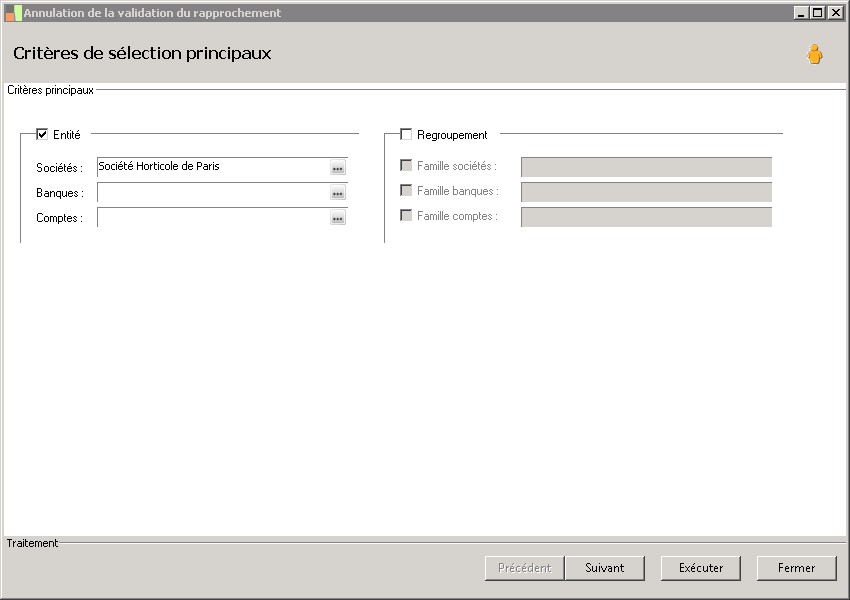Enable the Regroupement checkbox
Viewport: 850px width, 600px height.
pos(406,134)
